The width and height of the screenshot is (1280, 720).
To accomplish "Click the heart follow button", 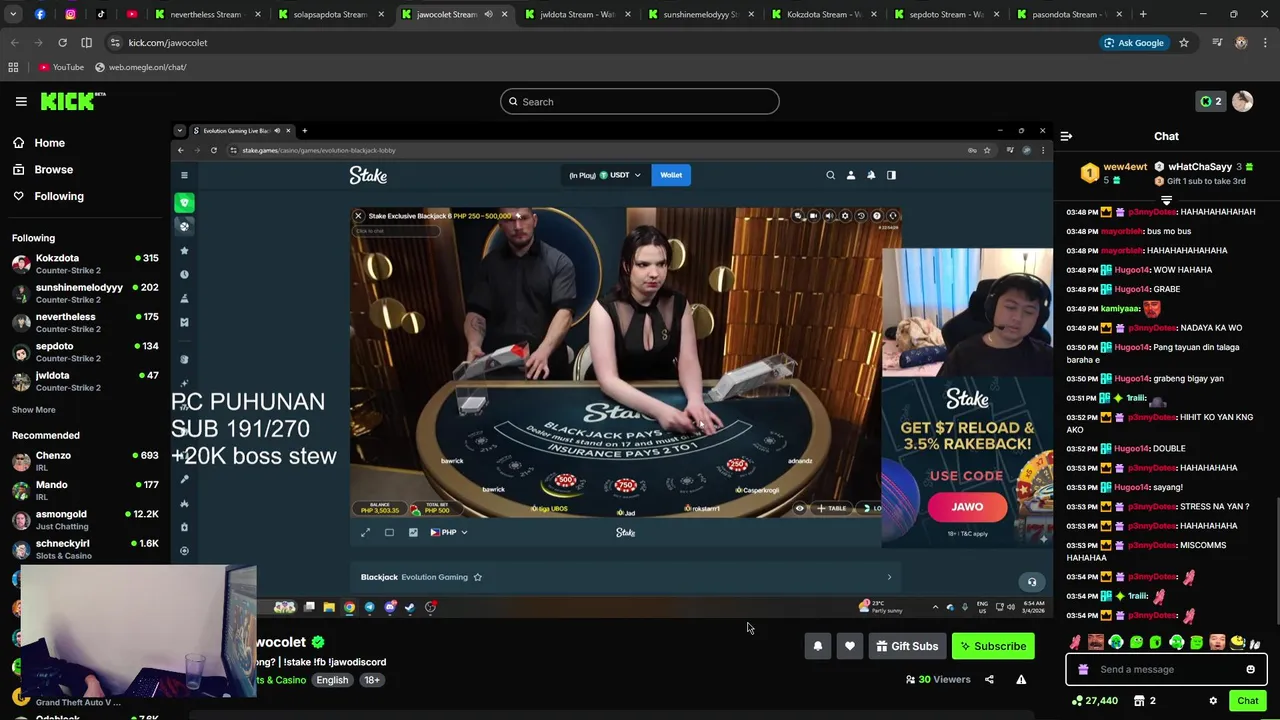I will tap(850, 646).
